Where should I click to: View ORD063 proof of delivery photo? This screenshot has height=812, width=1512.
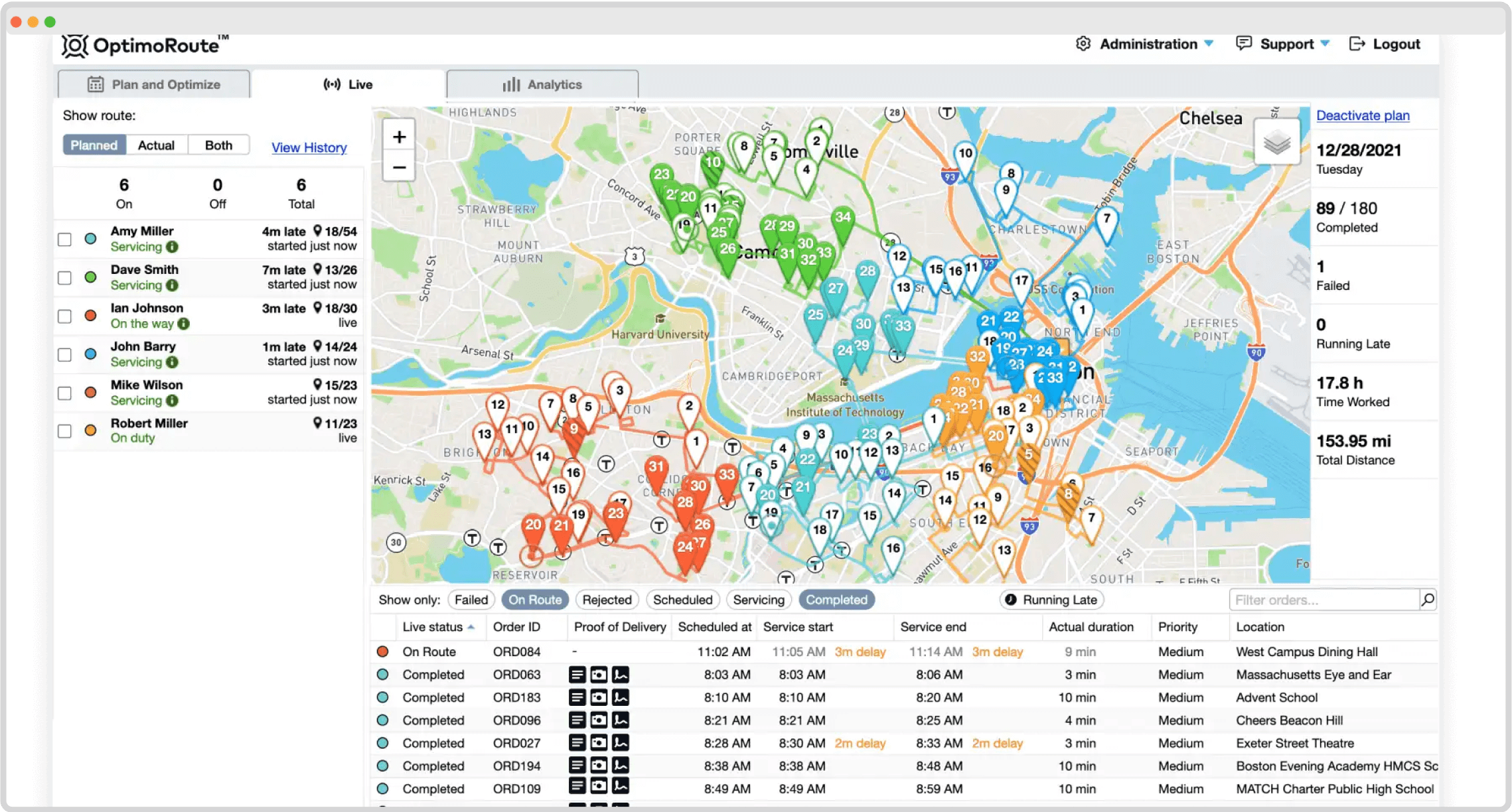click(x=599, y=675)
